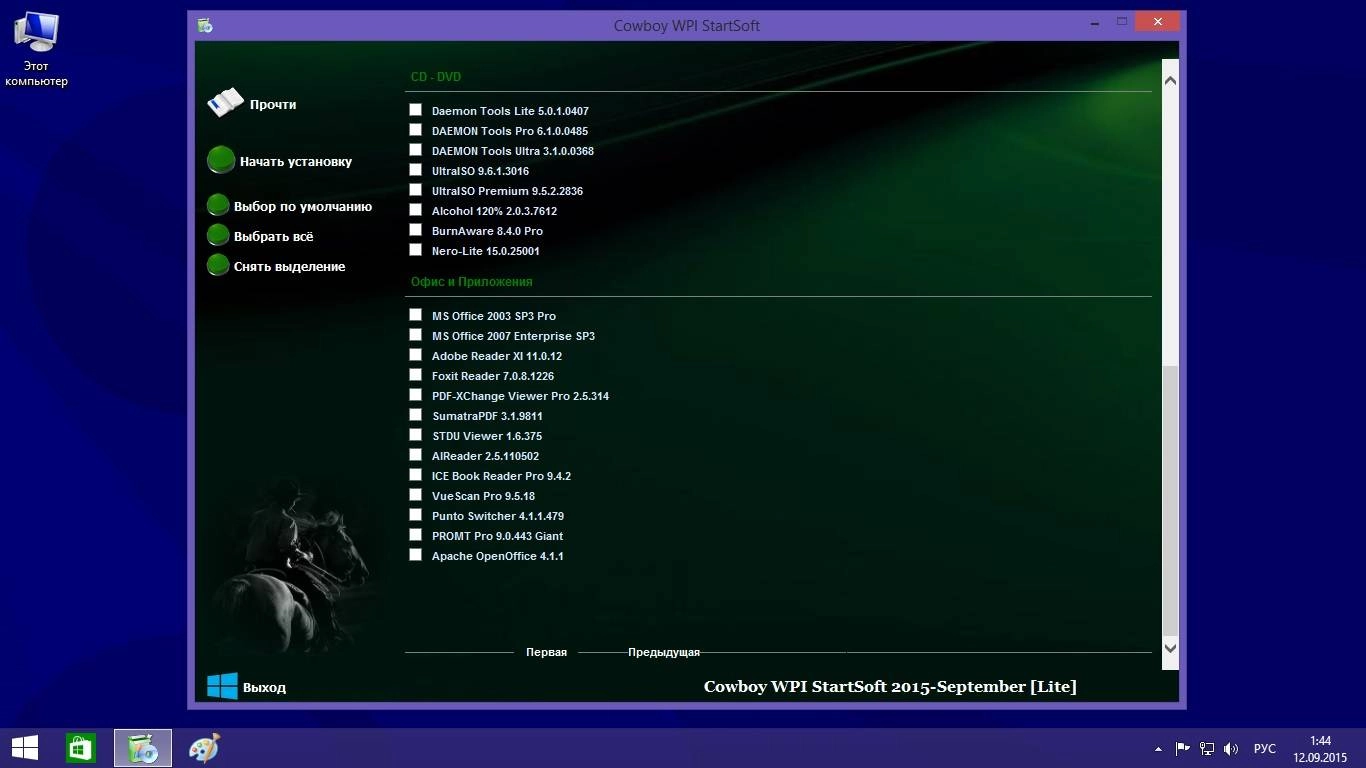This screenshot has width=1366, height=768.
Task: Check SumatraPDF 3.1.9811
Action: [x=415, y=415]
